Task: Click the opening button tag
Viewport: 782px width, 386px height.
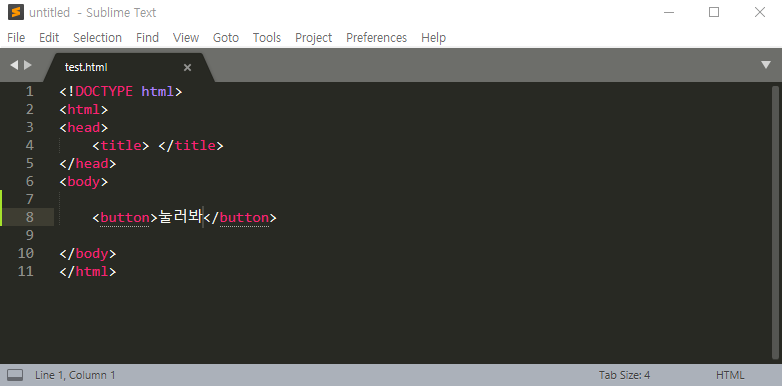Action: (125, 218)
